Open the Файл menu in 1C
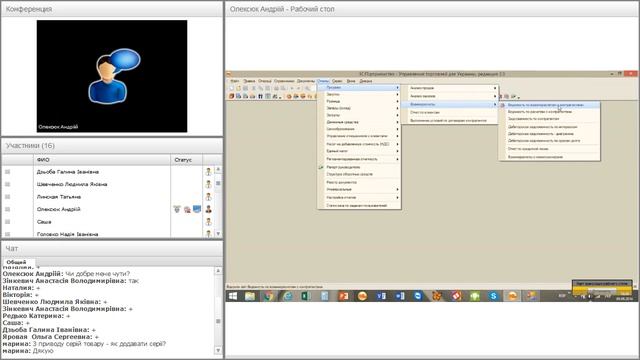This screenshot has width=640, height=360. tap(235, 81)
